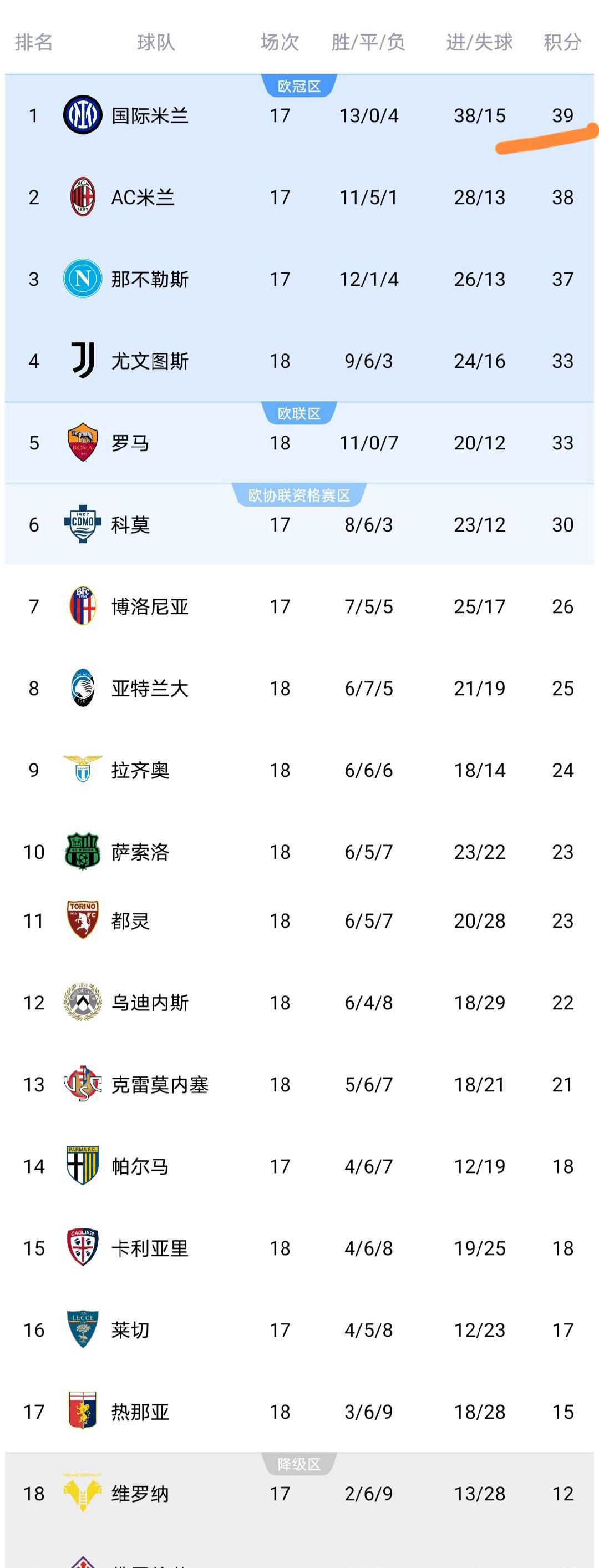Select the Napoli badge icon
Image resolution: width=599 pixels, height=1568 pixels.
(82, 279)
